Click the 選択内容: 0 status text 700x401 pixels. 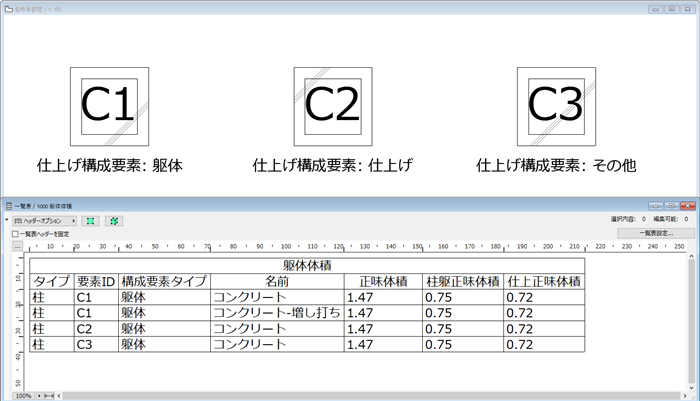(x=628, y=219)
